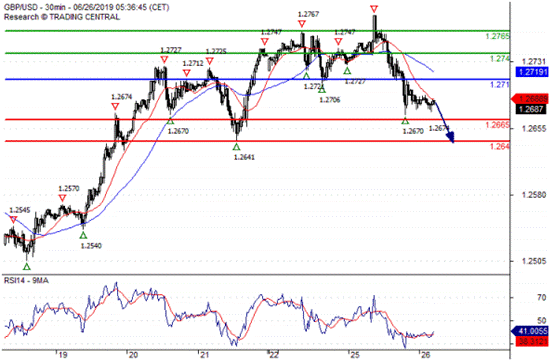Screen dimensions: 554x362
Task: Click the green triangle above the 1.2706 label
Action: coord(322,90)
